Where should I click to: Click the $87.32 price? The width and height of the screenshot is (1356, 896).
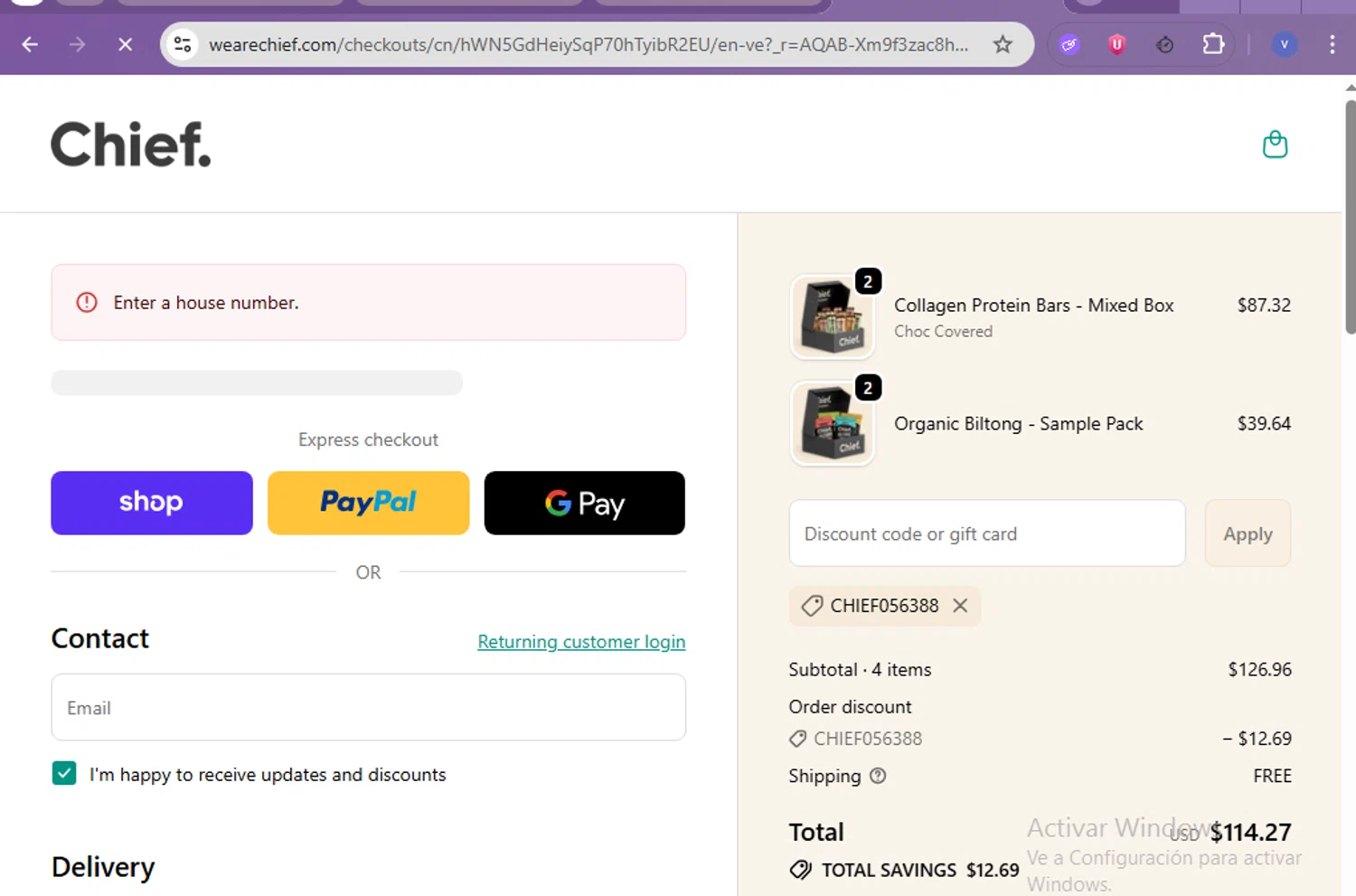[x=1264, y=306]
